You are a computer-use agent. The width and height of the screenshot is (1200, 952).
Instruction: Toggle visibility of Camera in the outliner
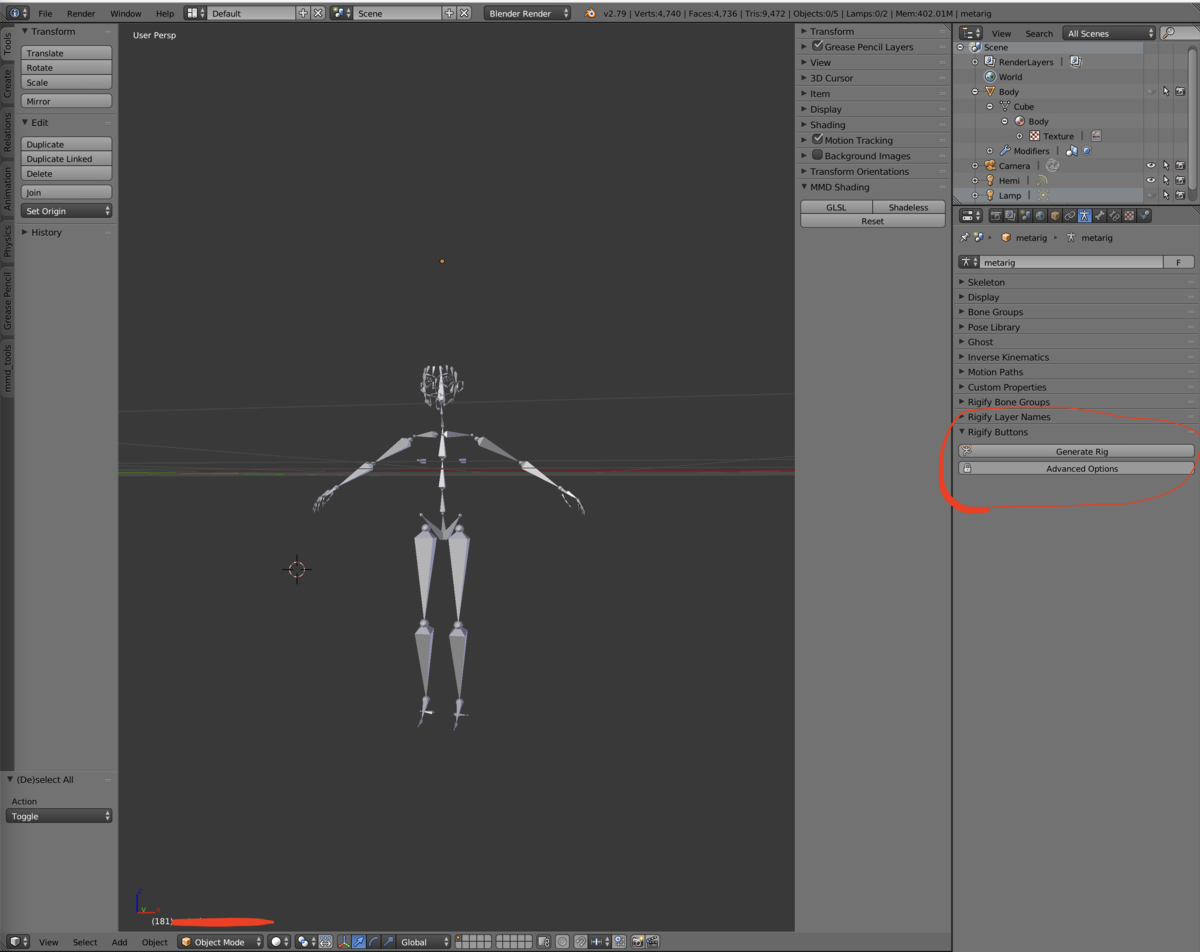pyautogui.click(x=1150, y=165)
